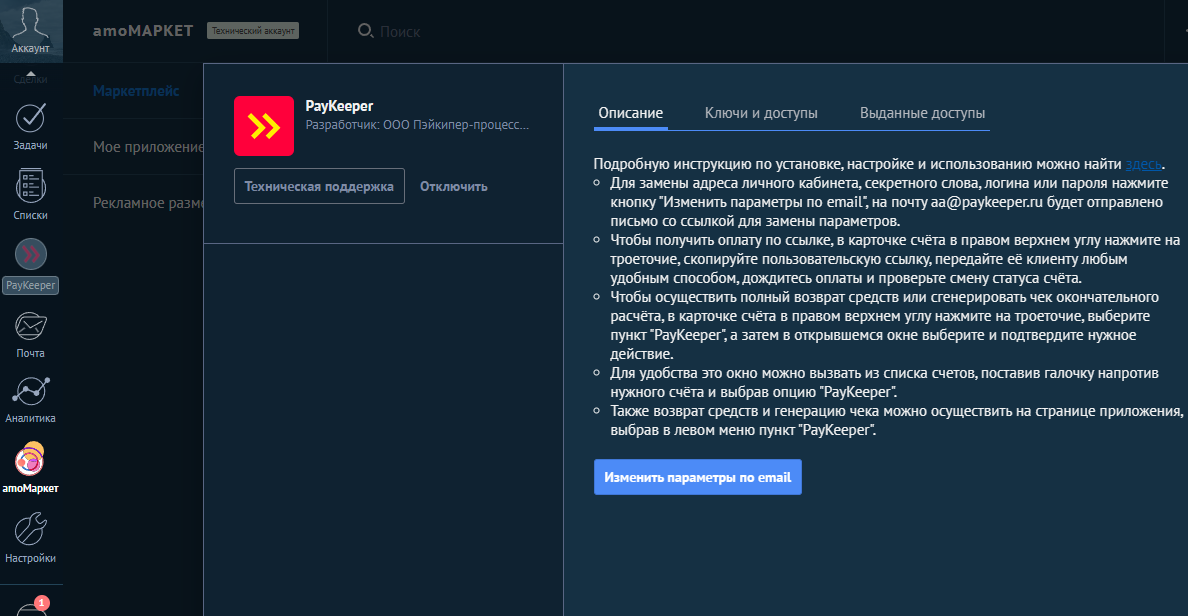Open the Аккаунт profile avatar
The width and height of the screenshot is (1188, 616).
click(30, 24)
